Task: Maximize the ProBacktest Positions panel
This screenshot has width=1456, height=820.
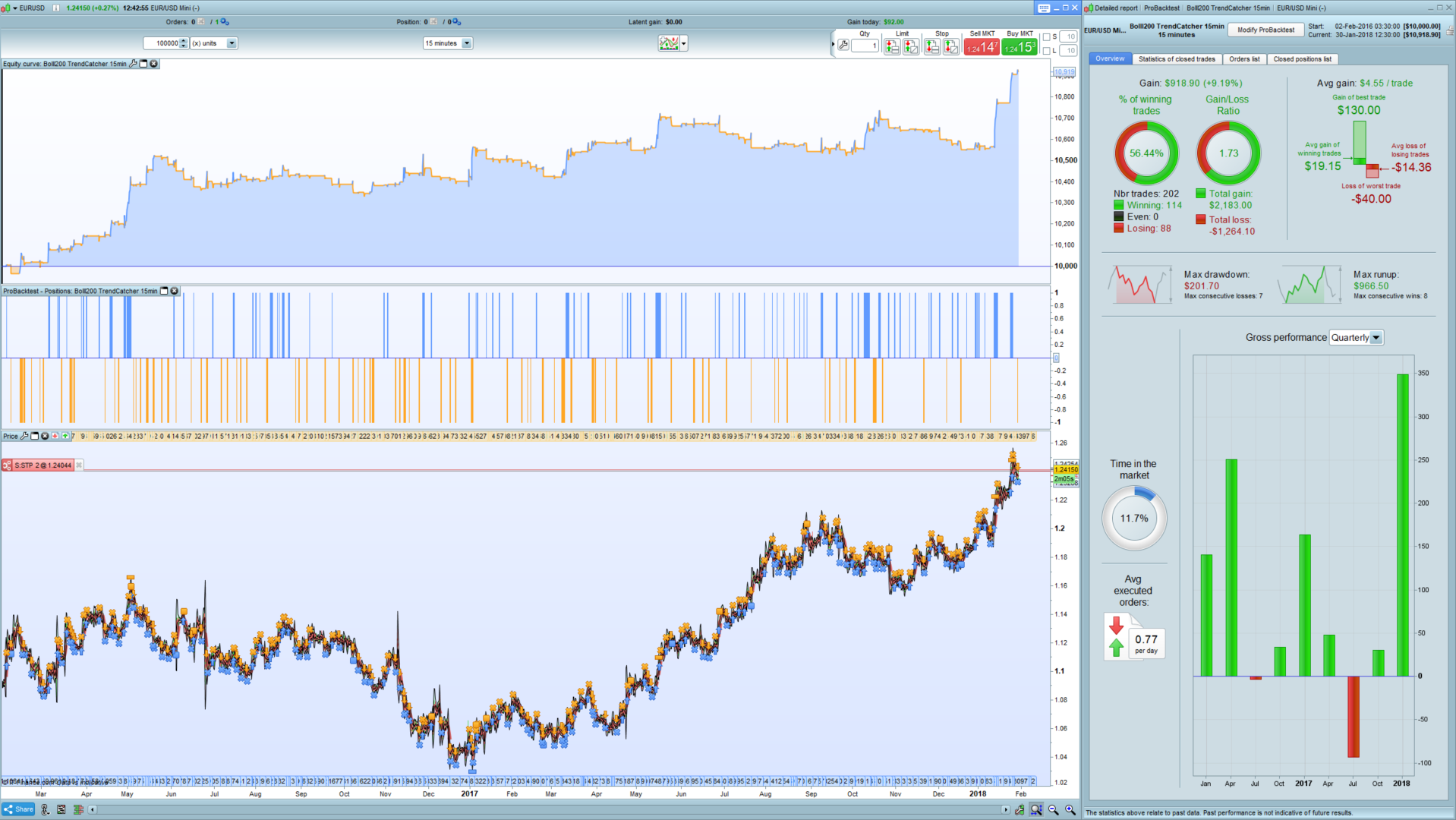Action: click(164, 291)
